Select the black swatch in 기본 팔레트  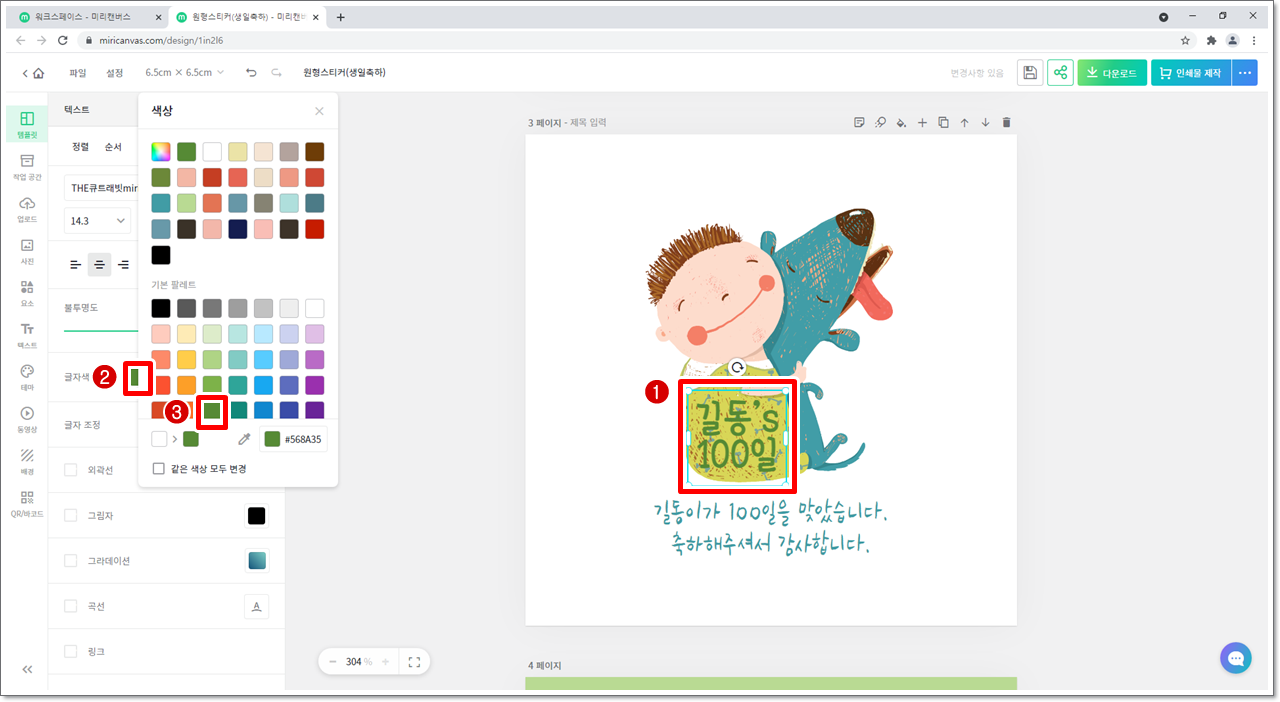point(161,308)
